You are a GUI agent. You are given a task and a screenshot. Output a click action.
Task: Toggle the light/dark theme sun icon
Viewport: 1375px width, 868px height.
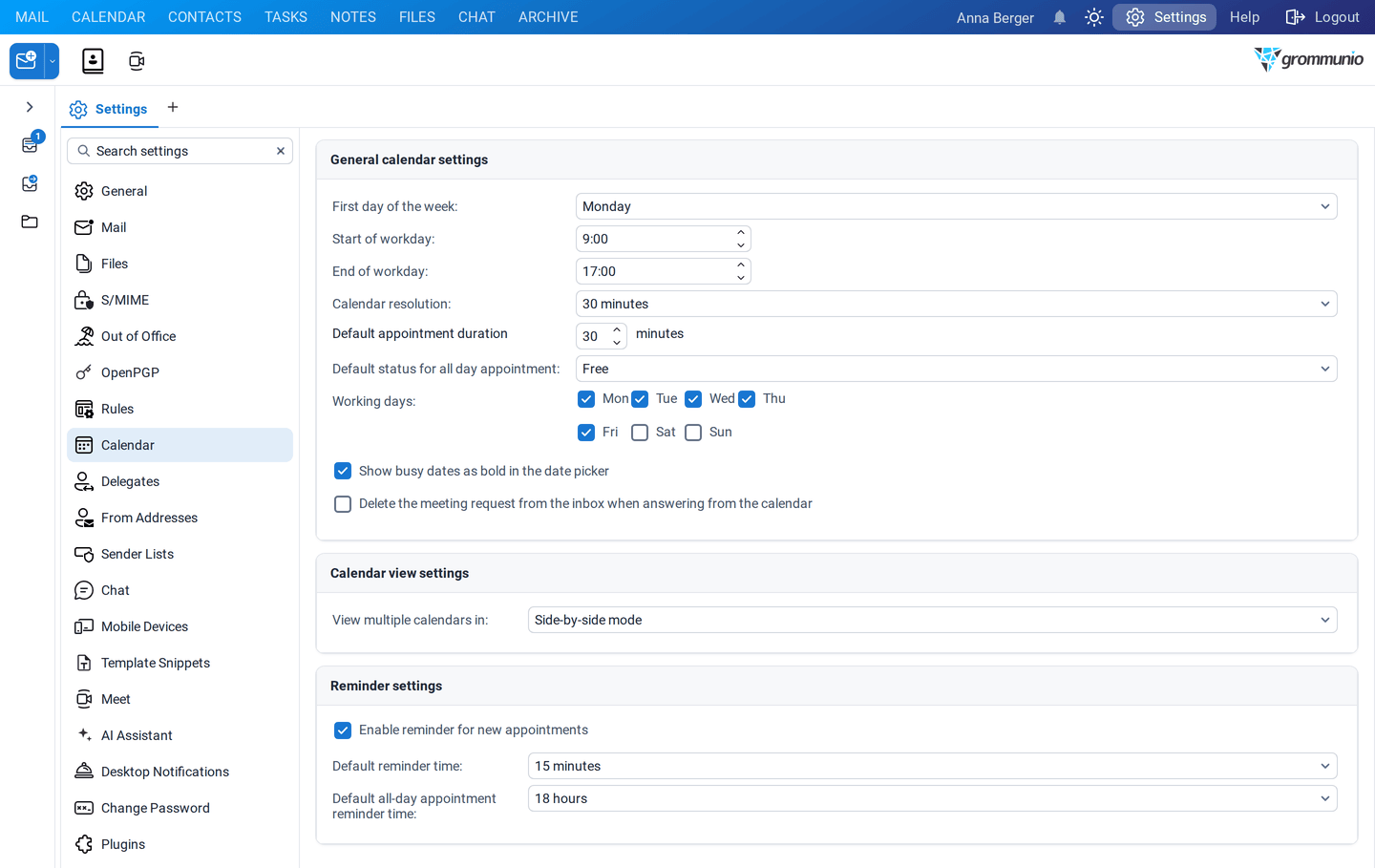tap(1094, 17)
